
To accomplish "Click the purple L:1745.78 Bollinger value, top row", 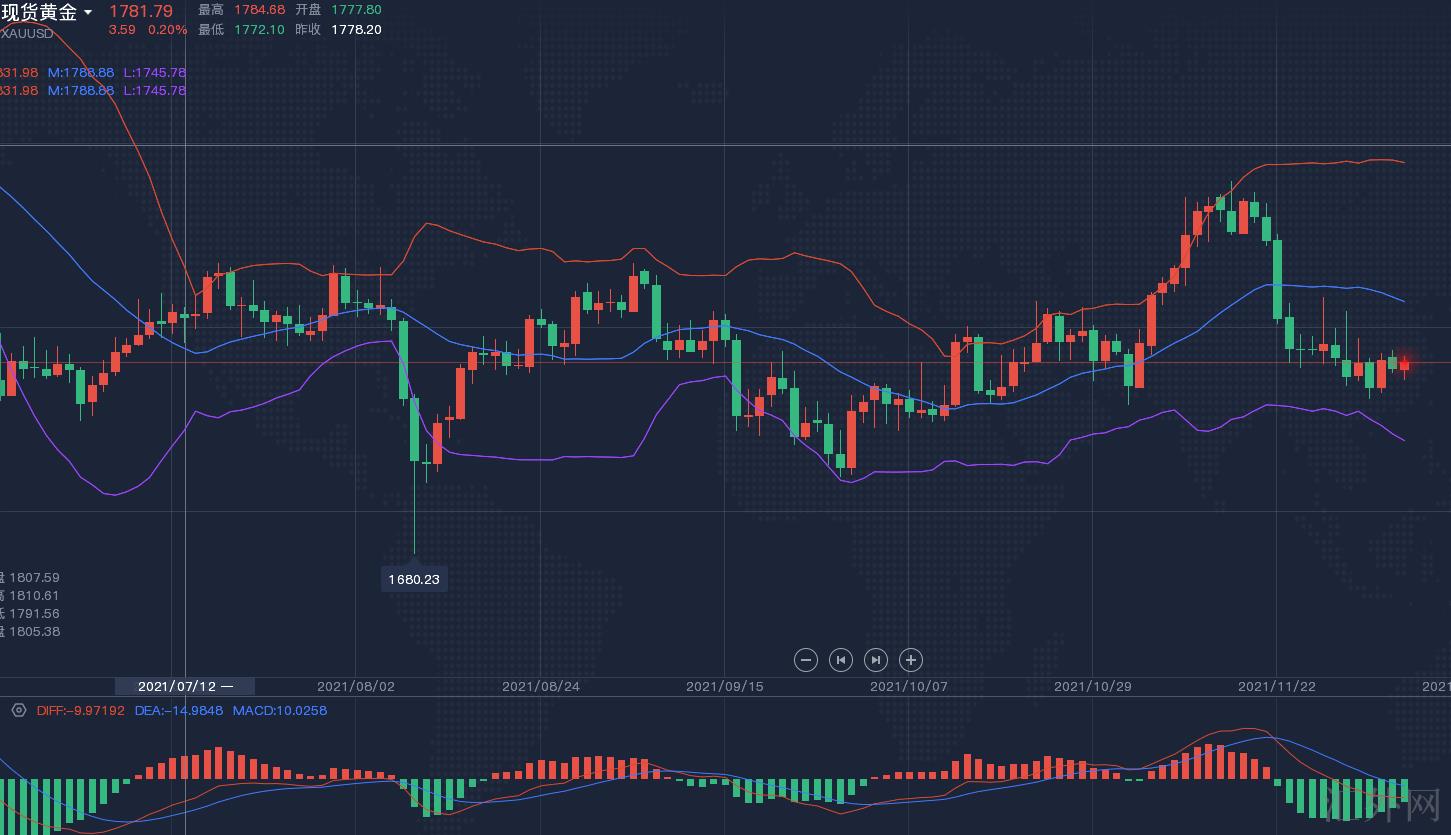I will (154, 73).
